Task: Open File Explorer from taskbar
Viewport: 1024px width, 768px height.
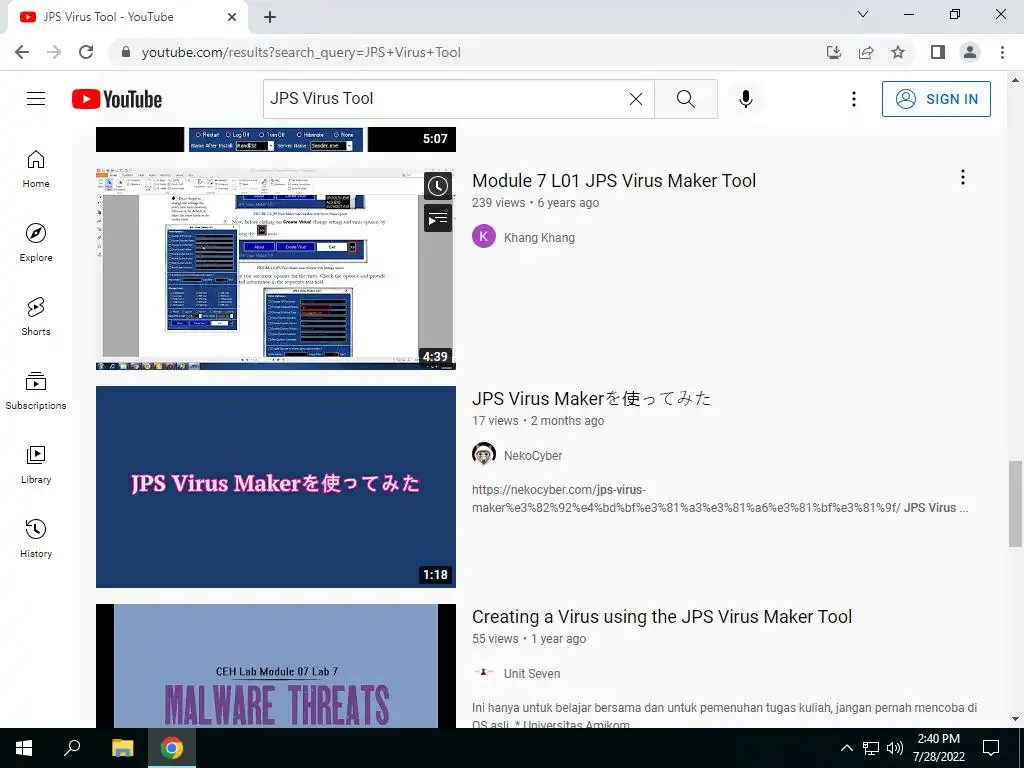Action: pyautogui.click(x=122, y=748)
